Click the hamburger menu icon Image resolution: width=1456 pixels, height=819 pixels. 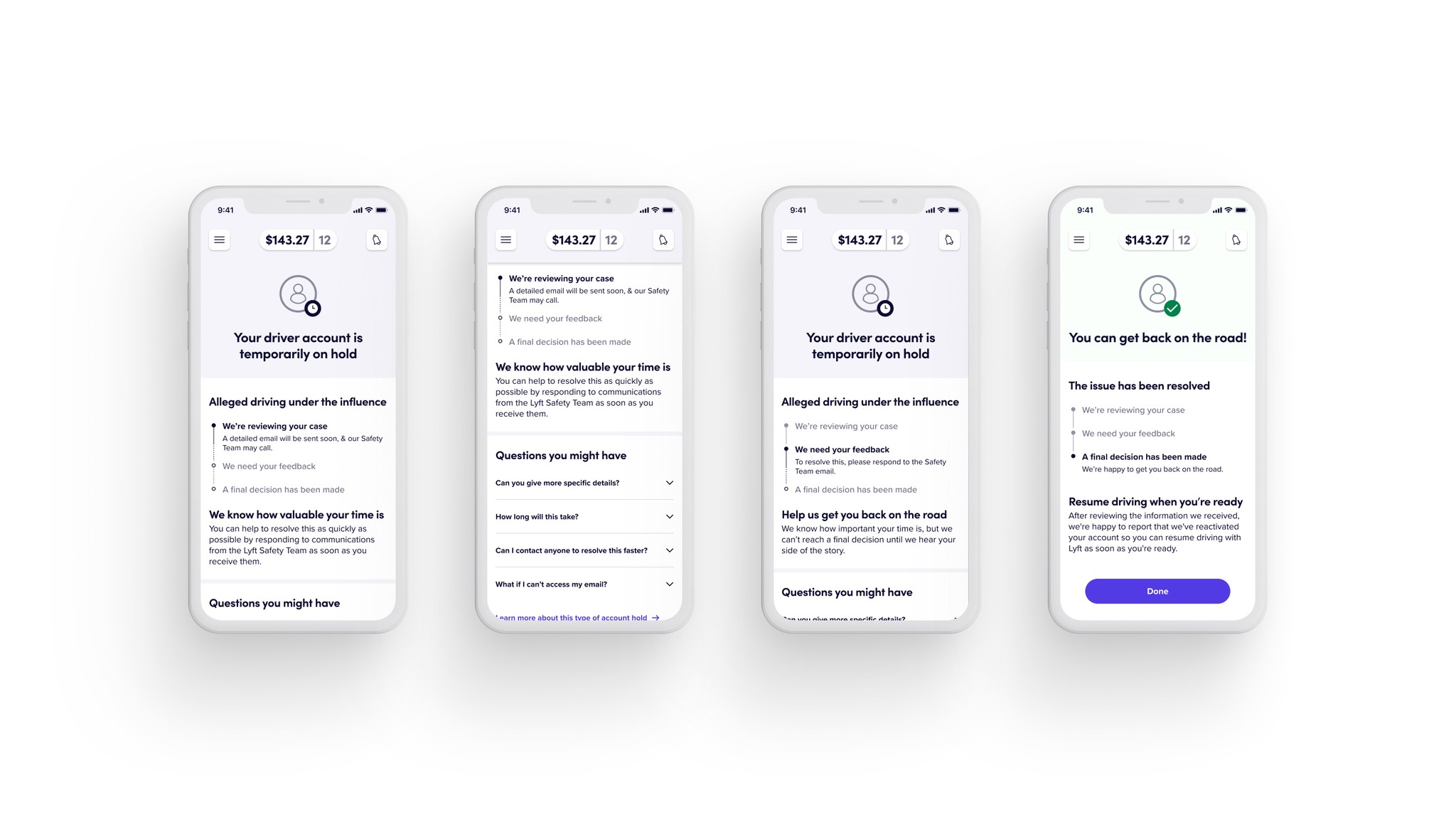click(x=219, y=240)
